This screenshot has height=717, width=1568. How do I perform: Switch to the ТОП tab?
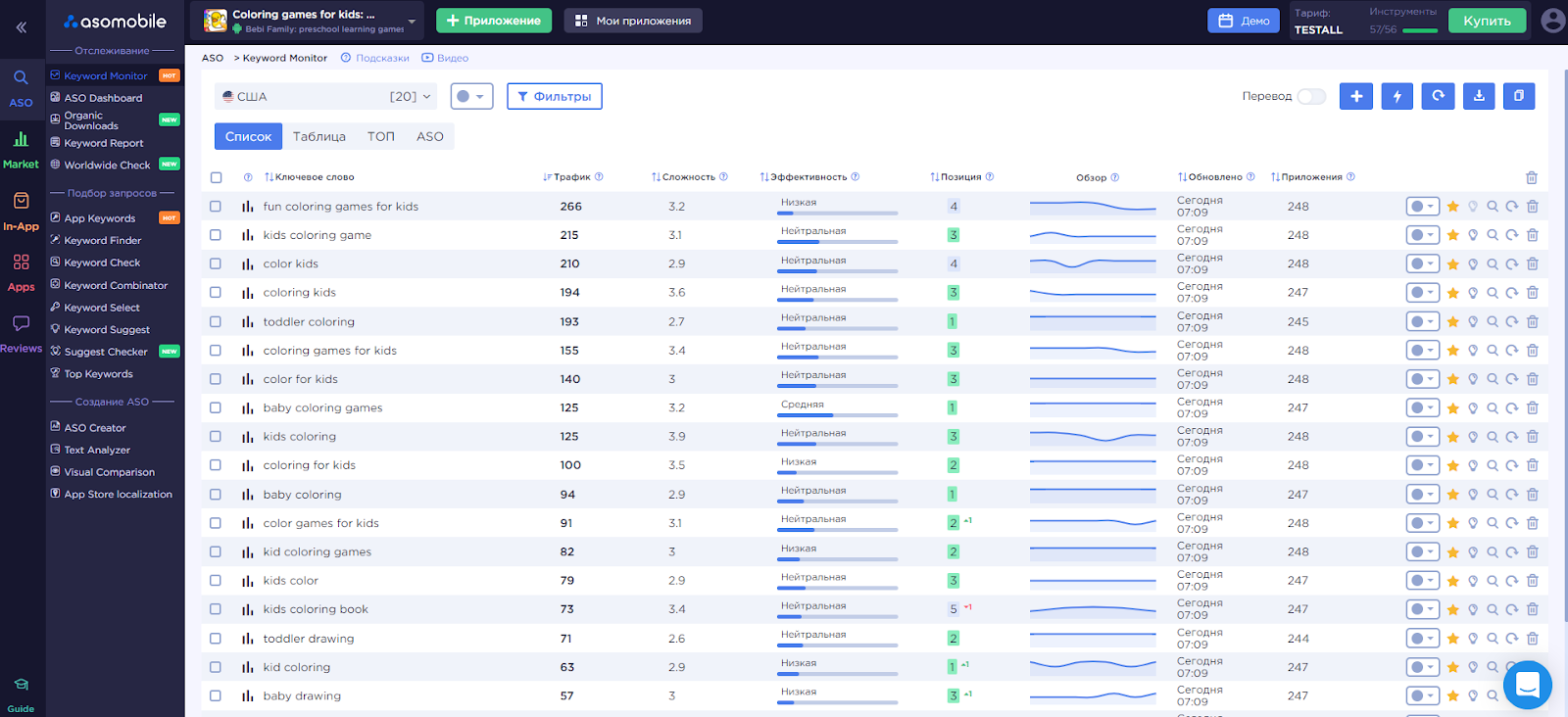point(381,136)
